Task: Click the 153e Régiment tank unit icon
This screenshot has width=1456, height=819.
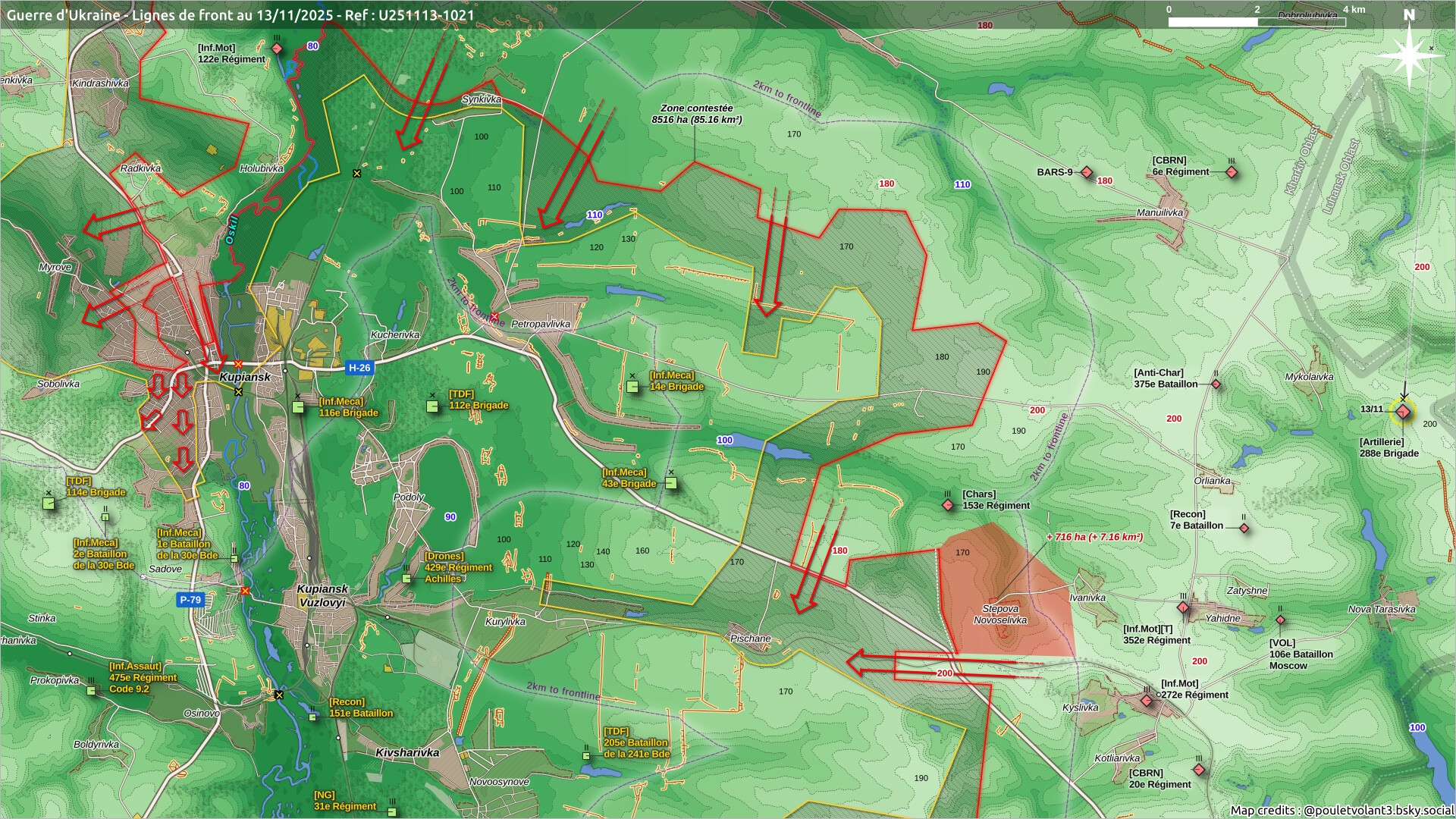Action: 948,505
